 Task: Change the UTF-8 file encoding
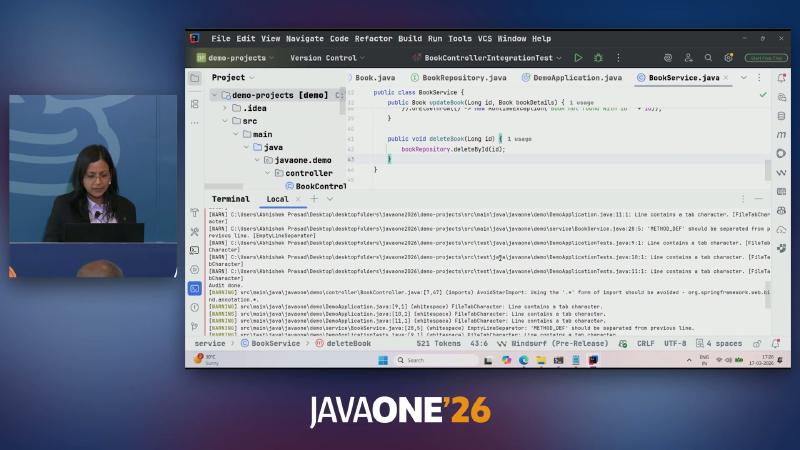click(674, 344)
